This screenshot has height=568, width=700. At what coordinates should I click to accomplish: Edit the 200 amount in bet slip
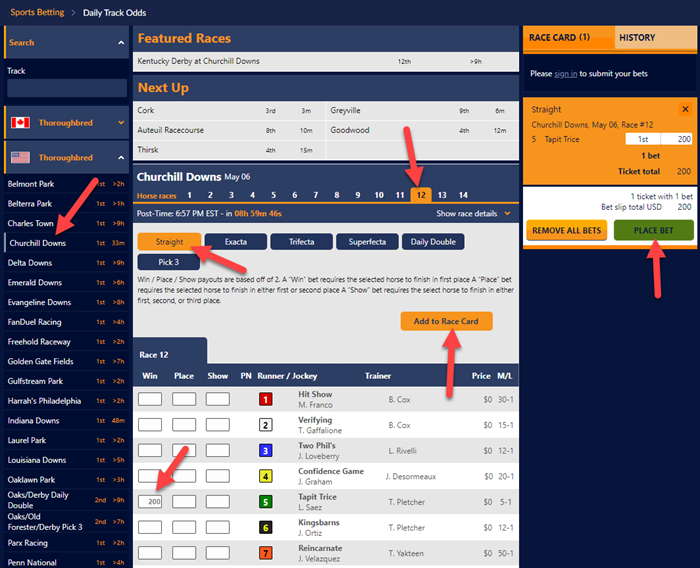coord(677,139)
